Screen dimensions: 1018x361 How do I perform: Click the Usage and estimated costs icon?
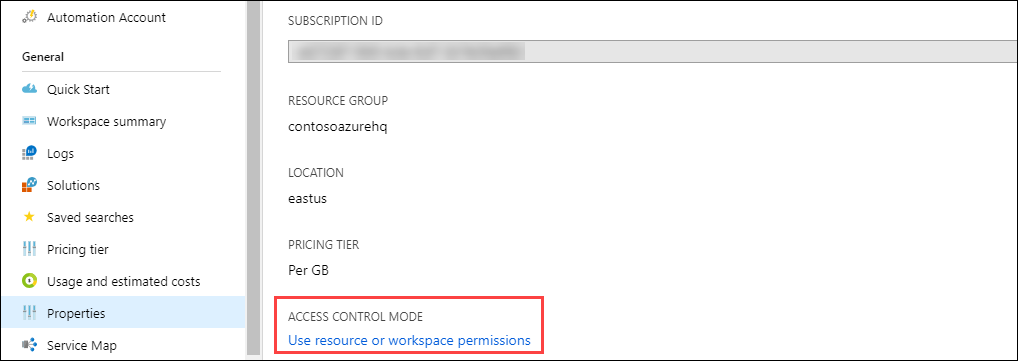tap(30, 281)
